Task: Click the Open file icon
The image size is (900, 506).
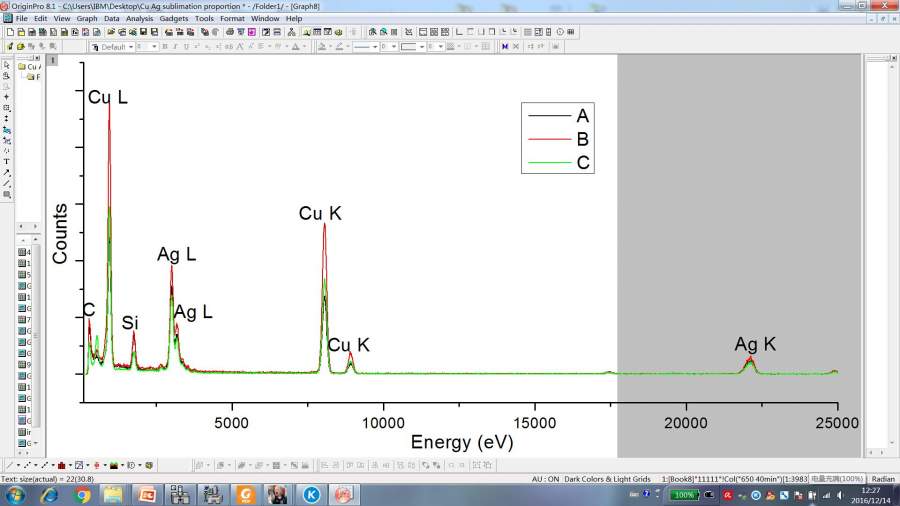Action: coord(111,32)
